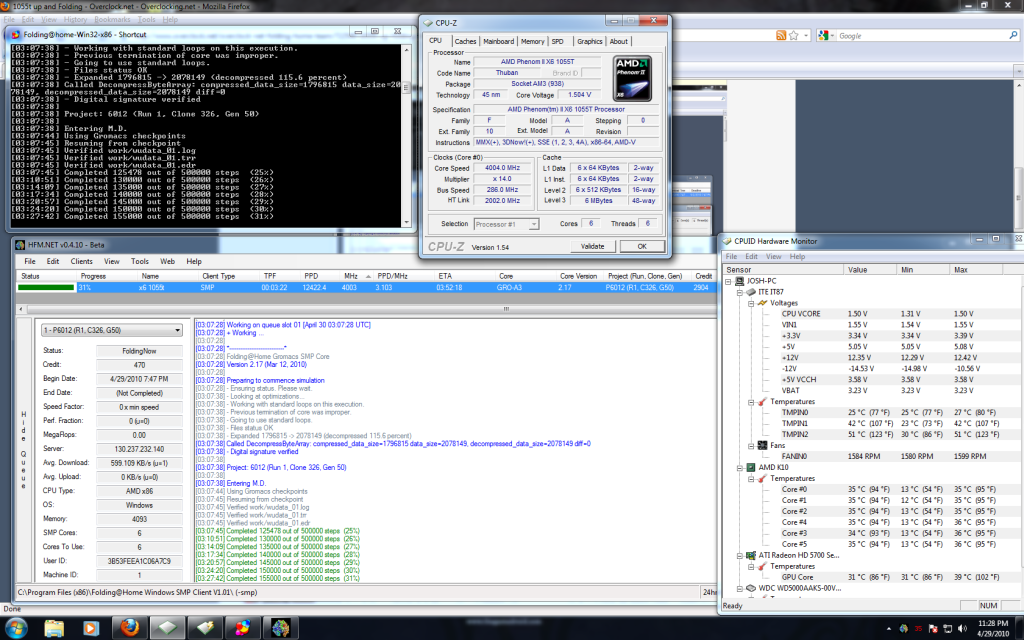Click the ATI Radeon HD 5700 sensor icon
The width and height of the screenshot is (1024, 640).
point(750,554)
